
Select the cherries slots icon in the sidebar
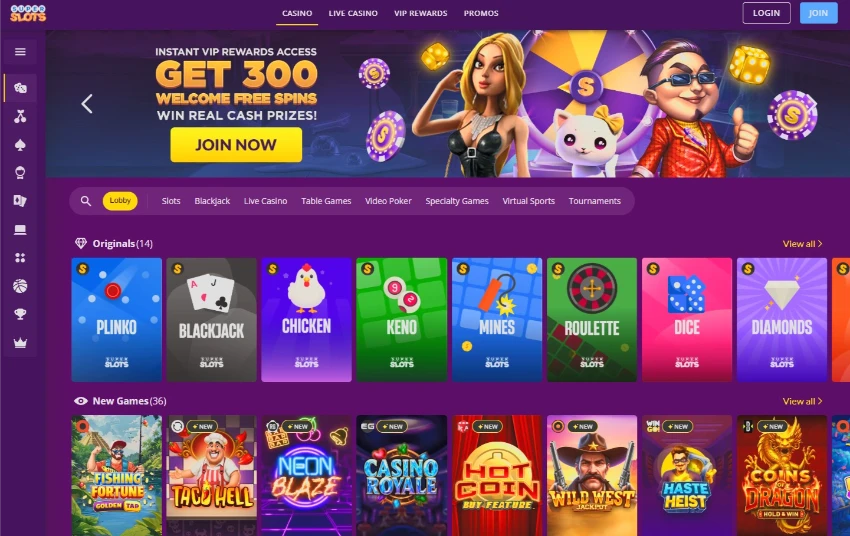[x=20, y=117]
